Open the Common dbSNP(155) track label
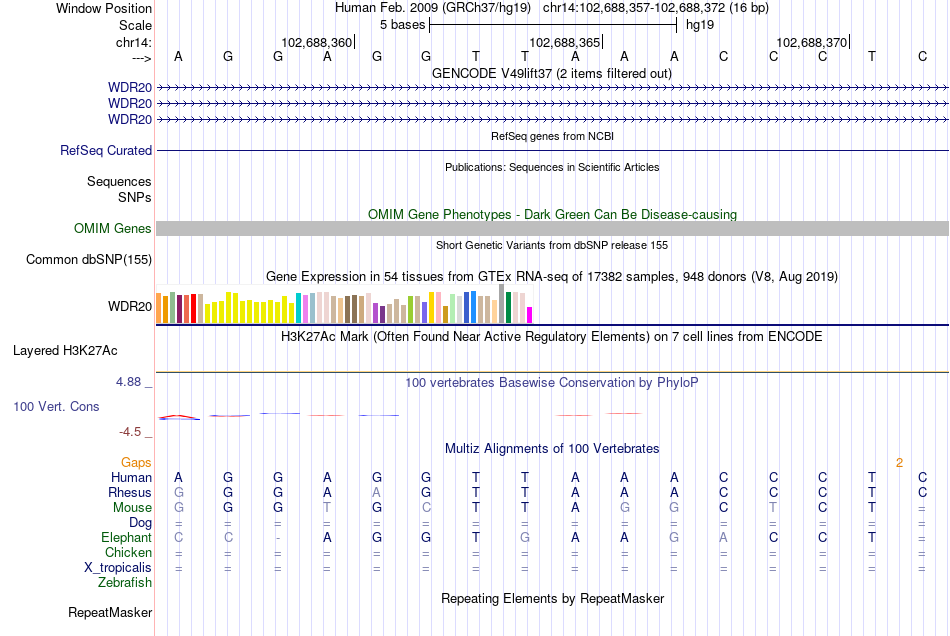 (88, 259)
